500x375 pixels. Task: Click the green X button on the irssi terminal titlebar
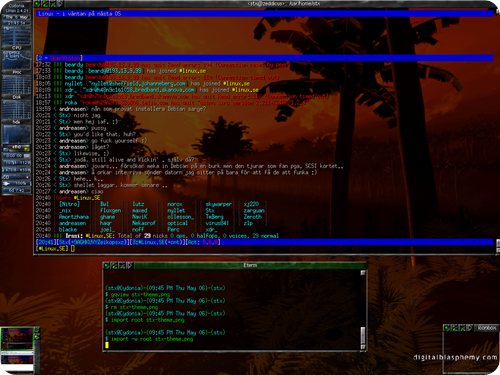[53, 4]
